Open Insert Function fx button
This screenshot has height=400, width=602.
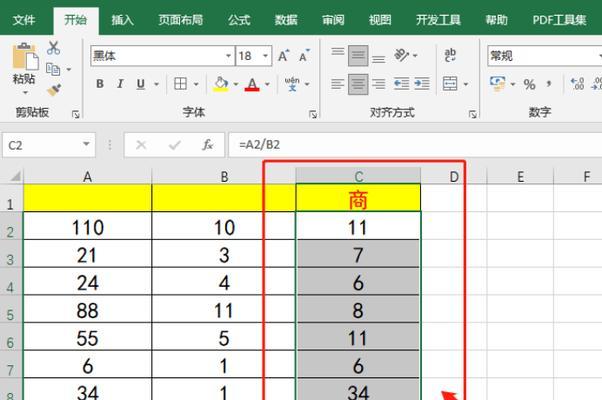[208, 145]
